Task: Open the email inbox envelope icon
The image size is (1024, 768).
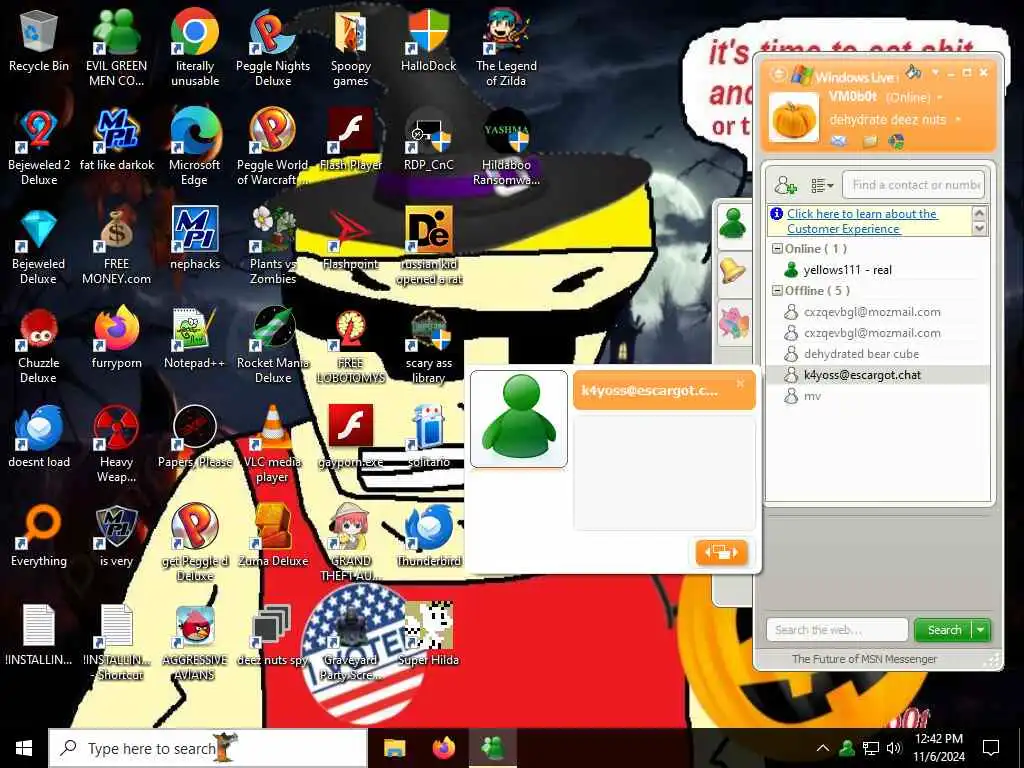Action: tap(839, 140)
